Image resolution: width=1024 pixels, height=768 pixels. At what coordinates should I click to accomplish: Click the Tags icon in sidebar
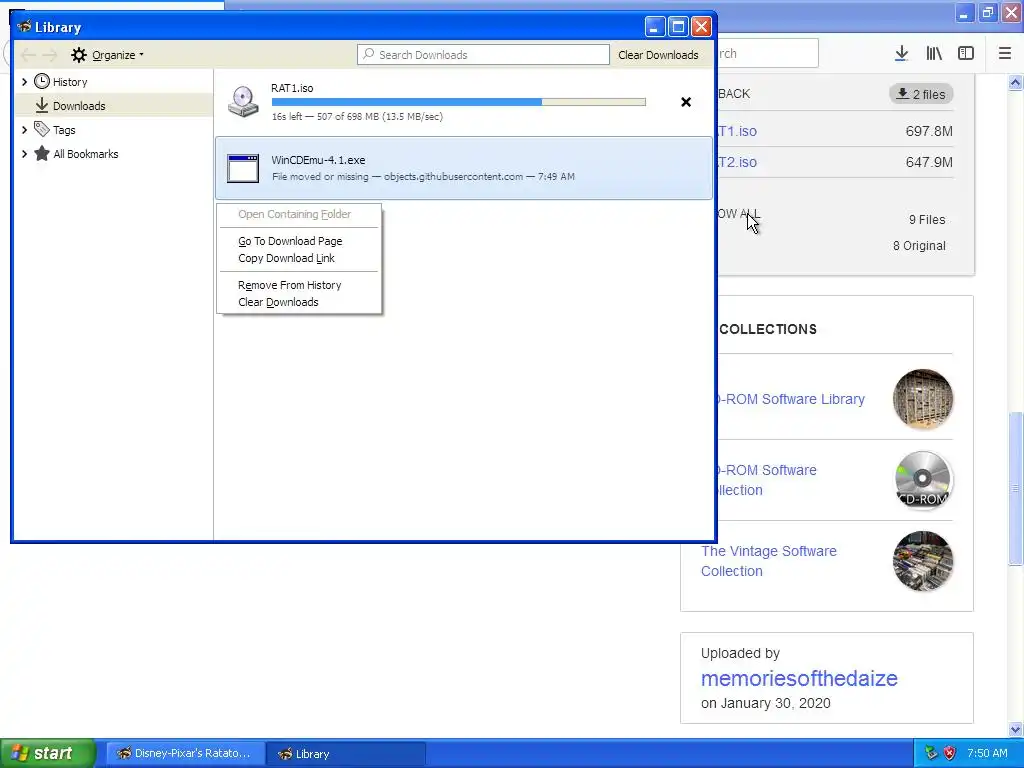point(42,129)
